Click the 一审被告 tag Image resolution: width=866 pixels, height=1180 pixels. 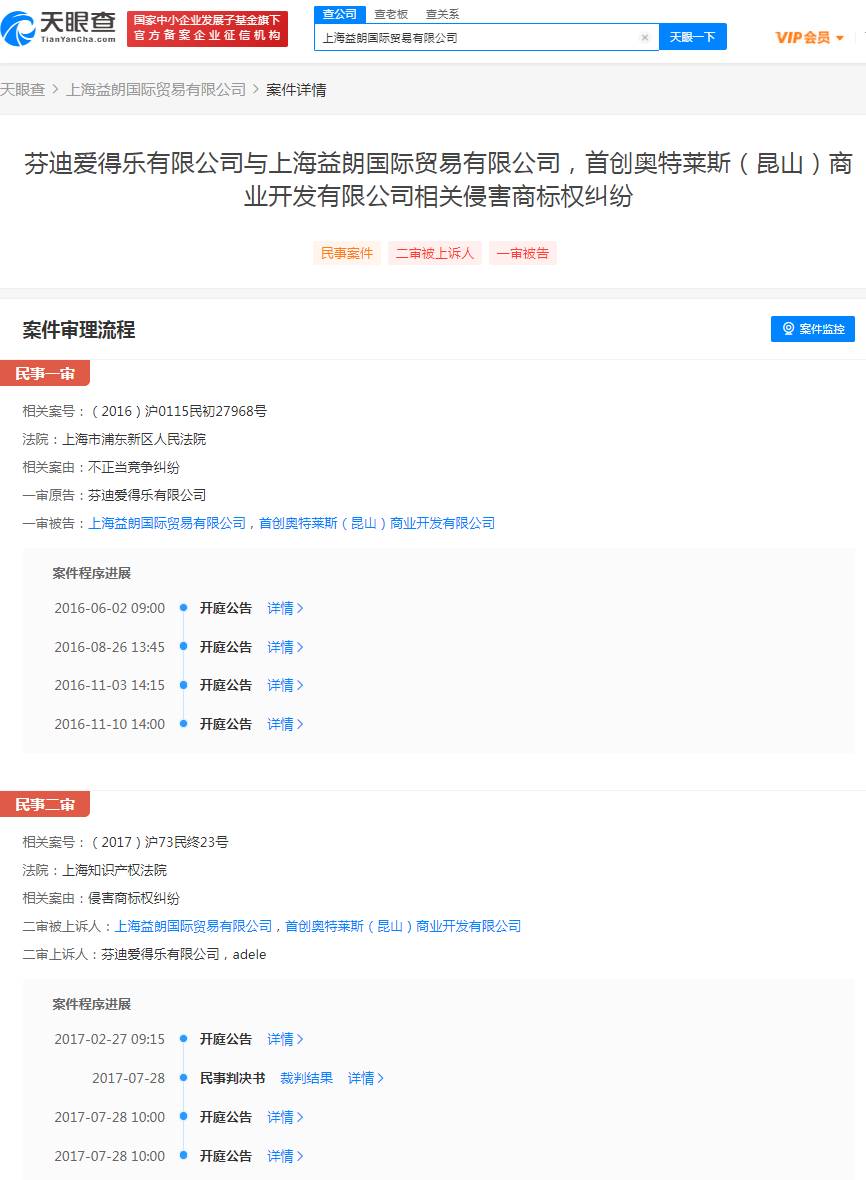click(523, 254)
